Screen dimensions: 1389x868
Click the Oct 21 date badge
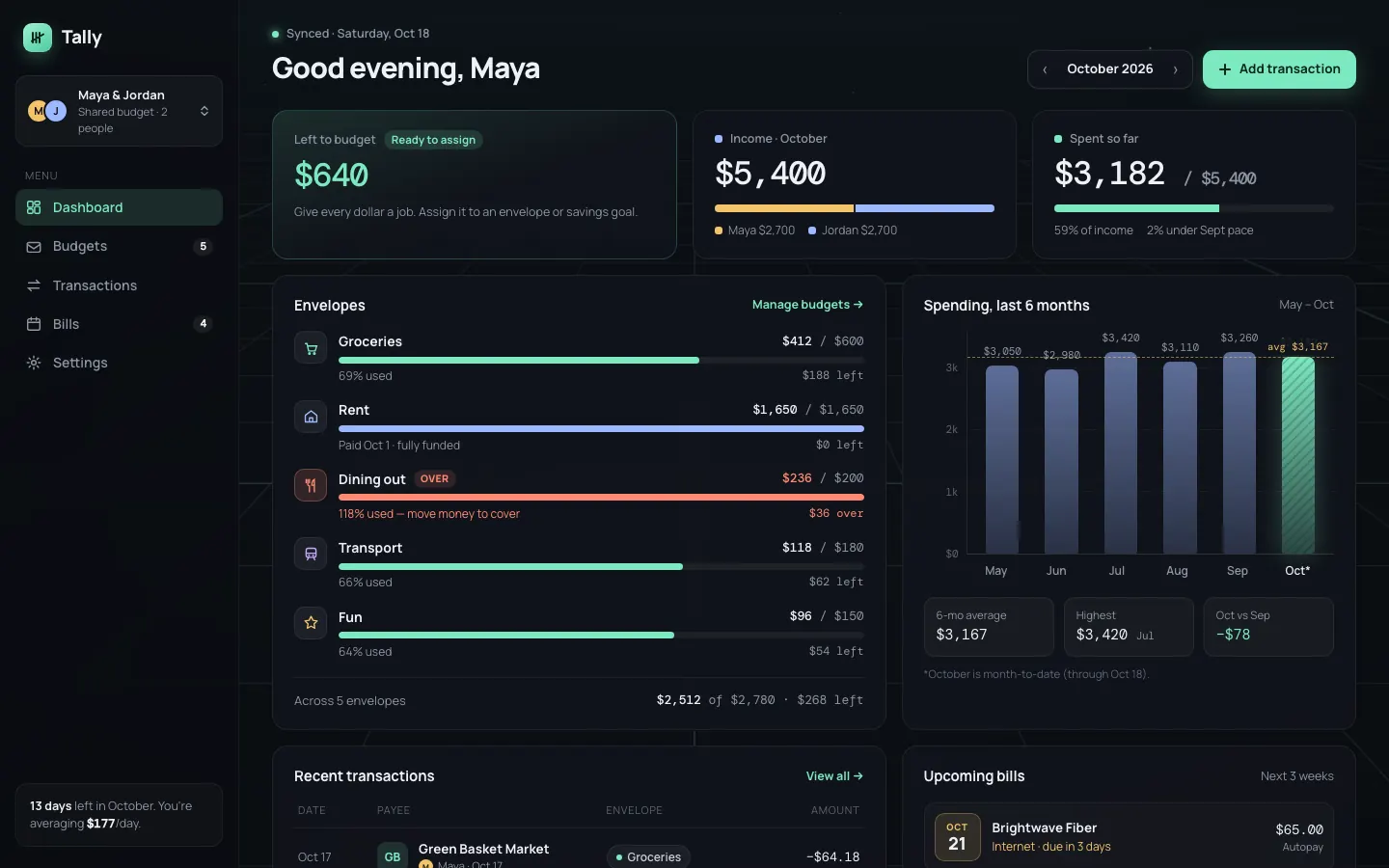[957, 836]
